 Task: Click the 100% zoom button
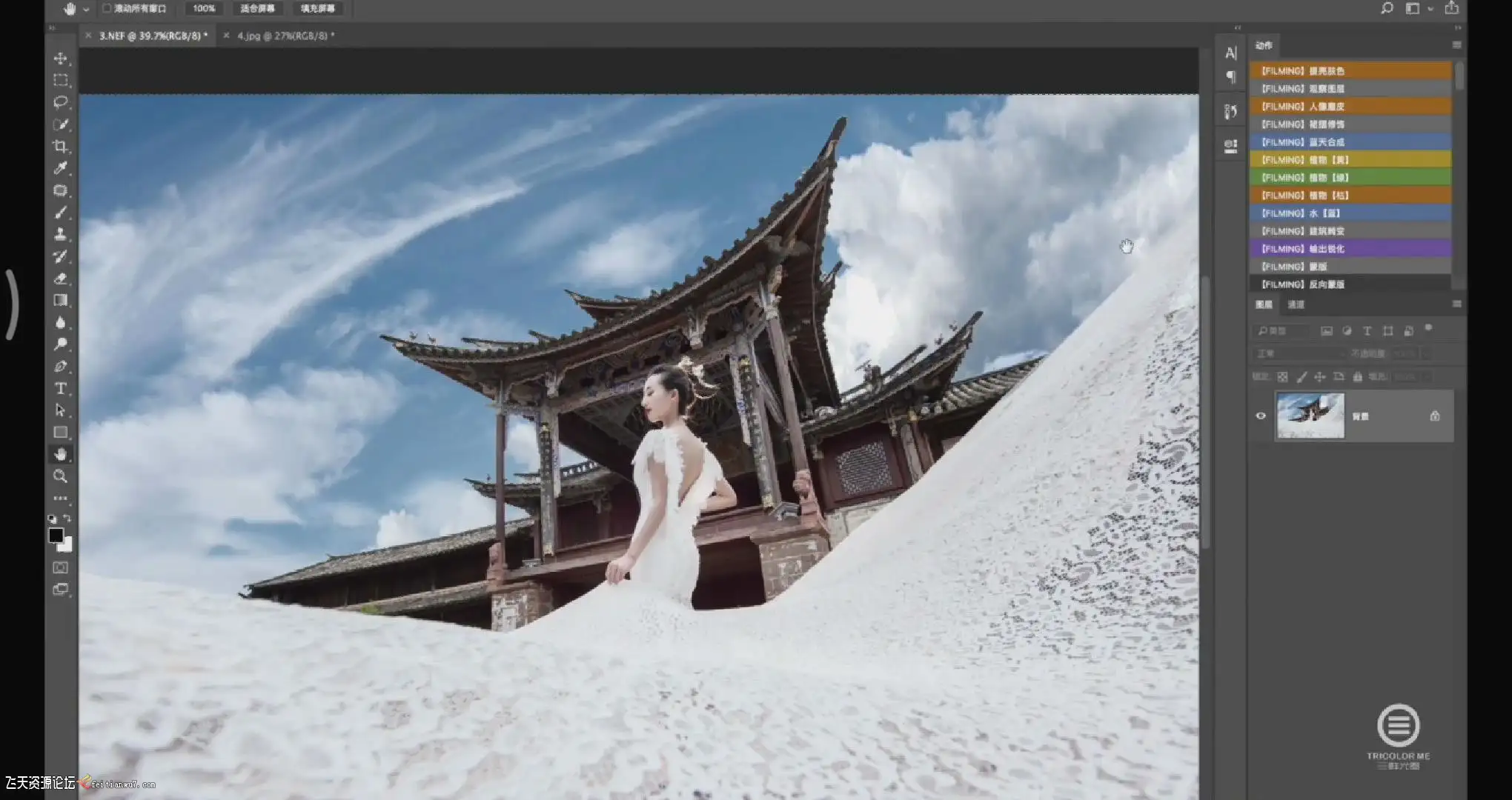204,8
